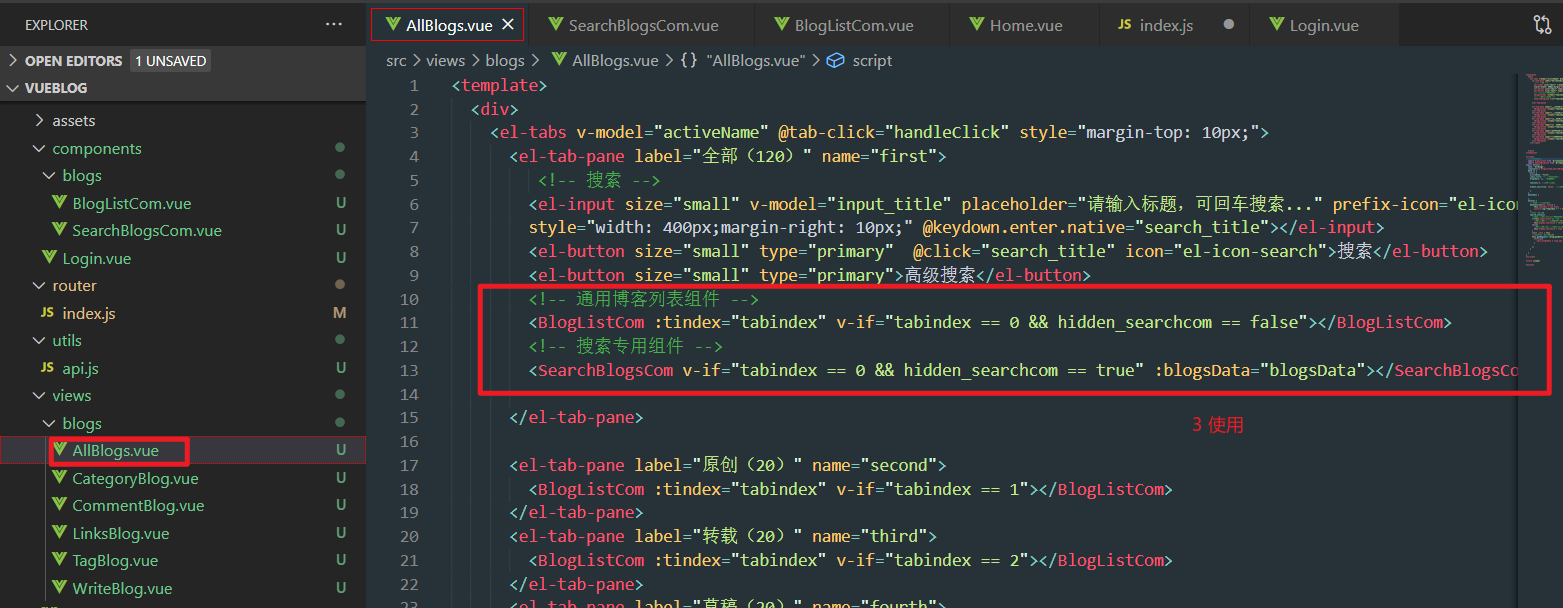Open the compare changes icon top right
The height and width of the screenshot is (608, 1563).
[x=1542, y=24]
